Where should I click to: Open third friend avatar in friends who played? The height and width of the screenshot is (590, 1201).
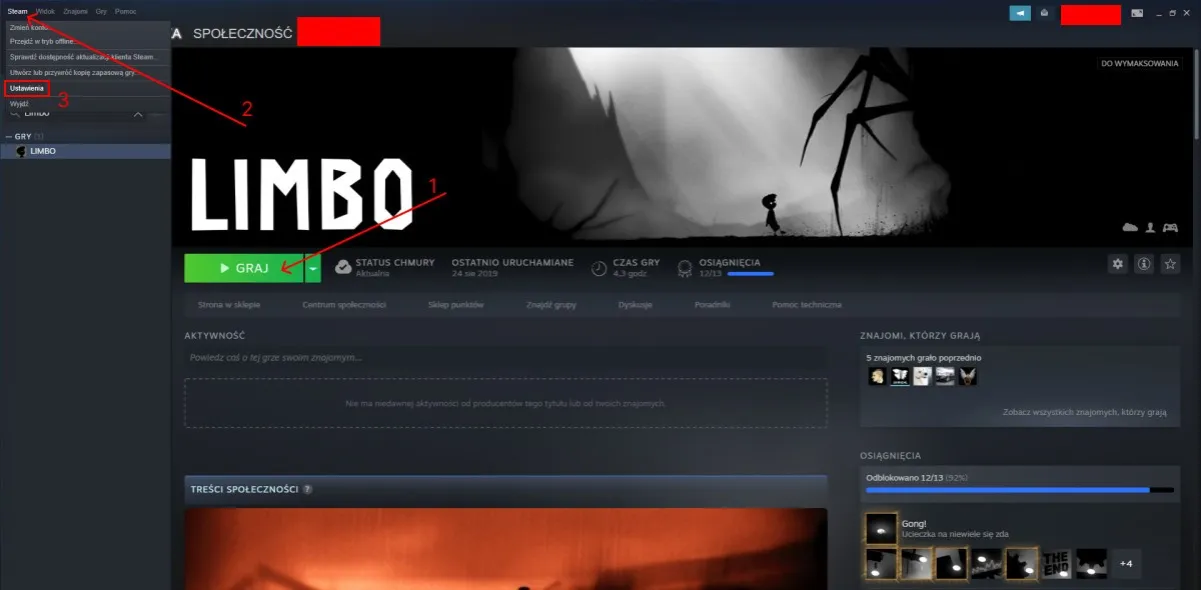[922, 376]
